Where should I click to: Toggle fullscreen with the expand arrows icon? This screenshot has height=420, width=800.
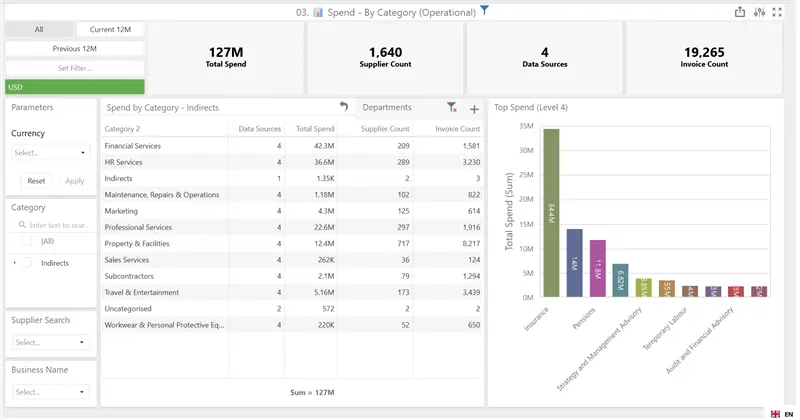tap(777, 12)
